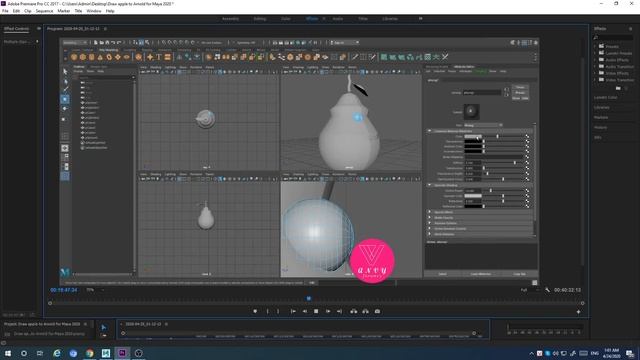Open the Libraries panel in the sidebar
Screen dimensions: 640x360
tap(601, 107)
